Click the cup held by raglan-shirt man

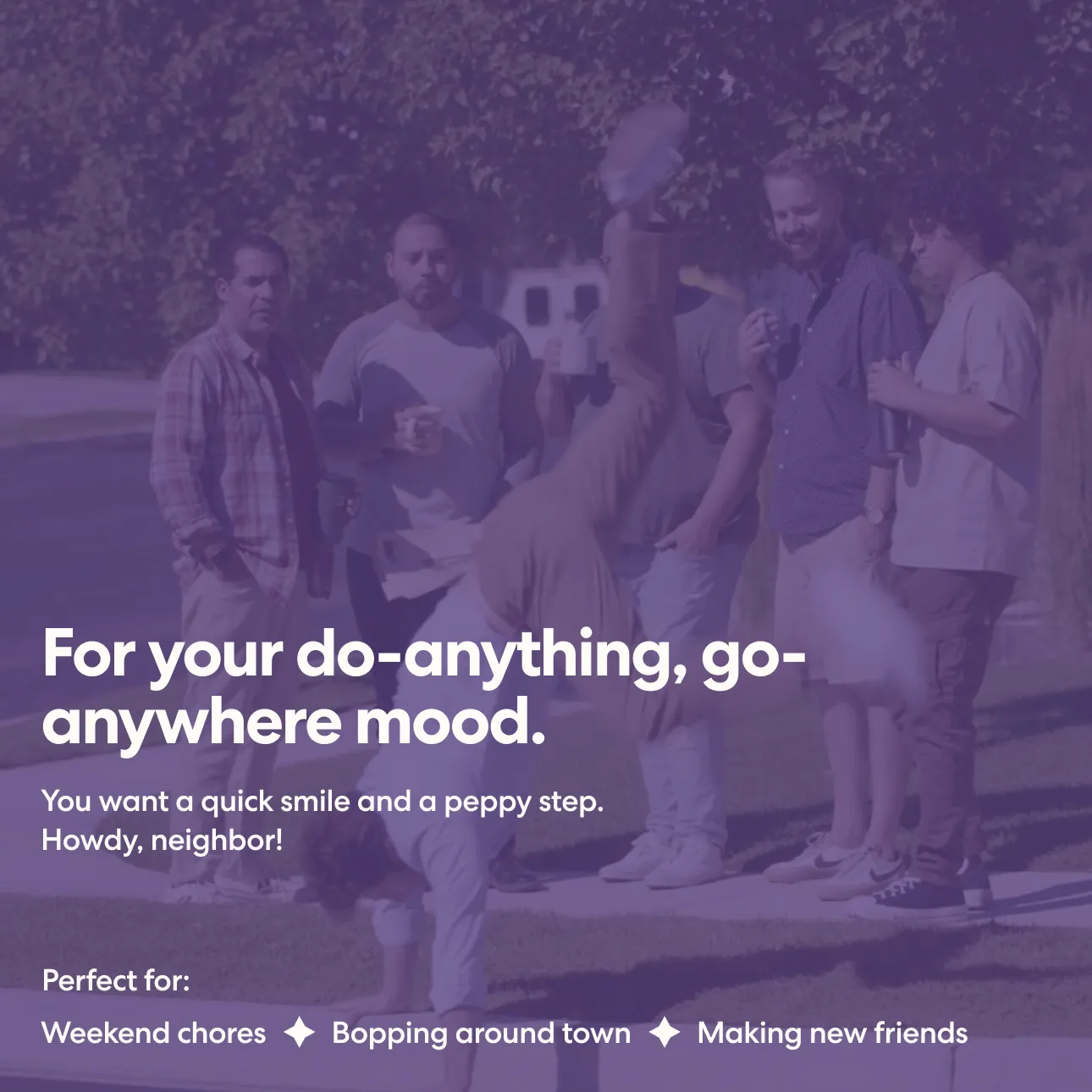click(x=420, y=428)
